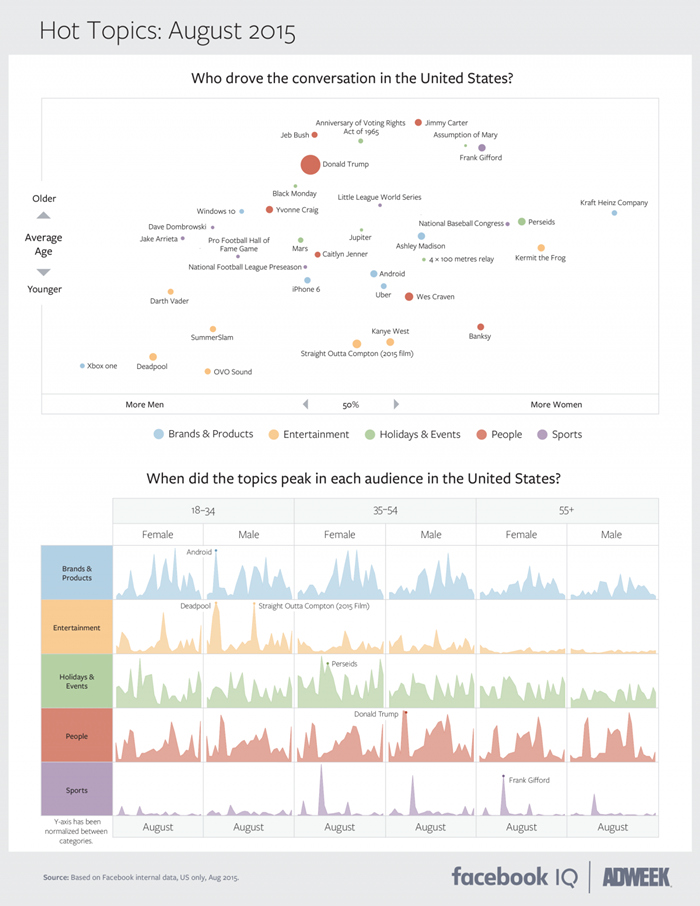Click the Kraft Heinz Company dot
700x906 pixels.
(614, 213)
